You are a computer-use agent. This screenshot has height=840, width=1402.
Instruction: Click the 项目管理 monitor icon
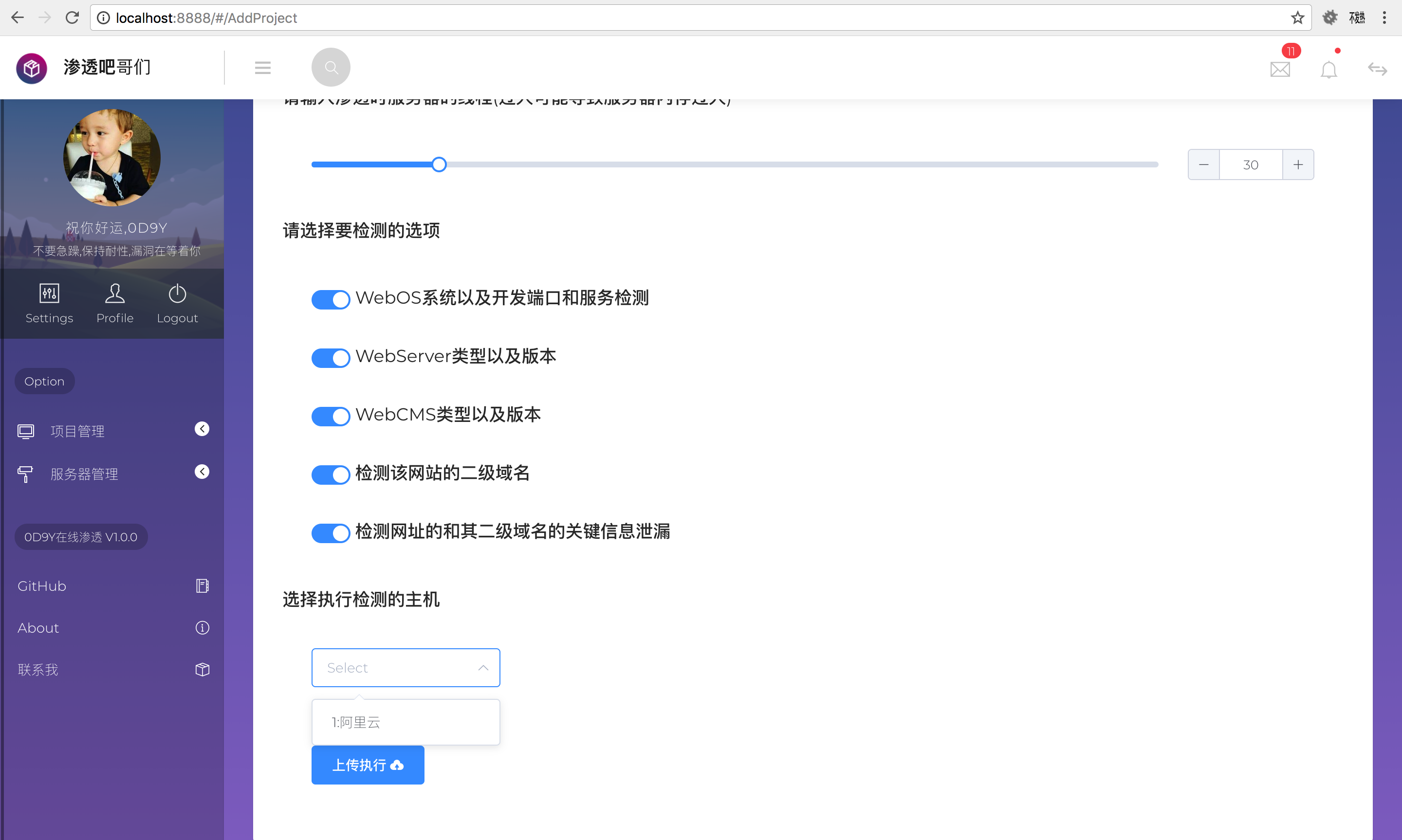coord(25,431)
